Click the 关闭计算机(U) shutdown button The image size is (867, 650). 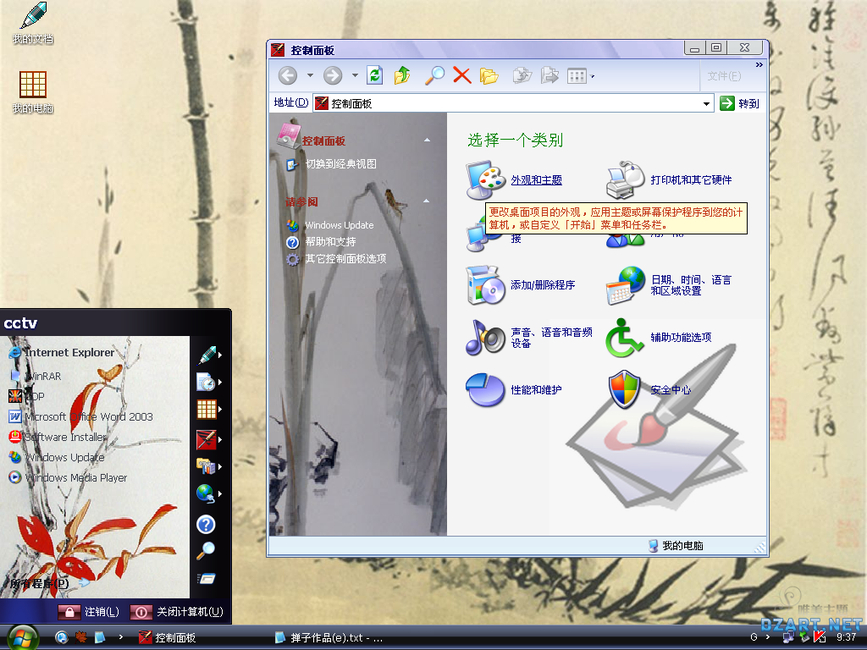pos(177,612)
